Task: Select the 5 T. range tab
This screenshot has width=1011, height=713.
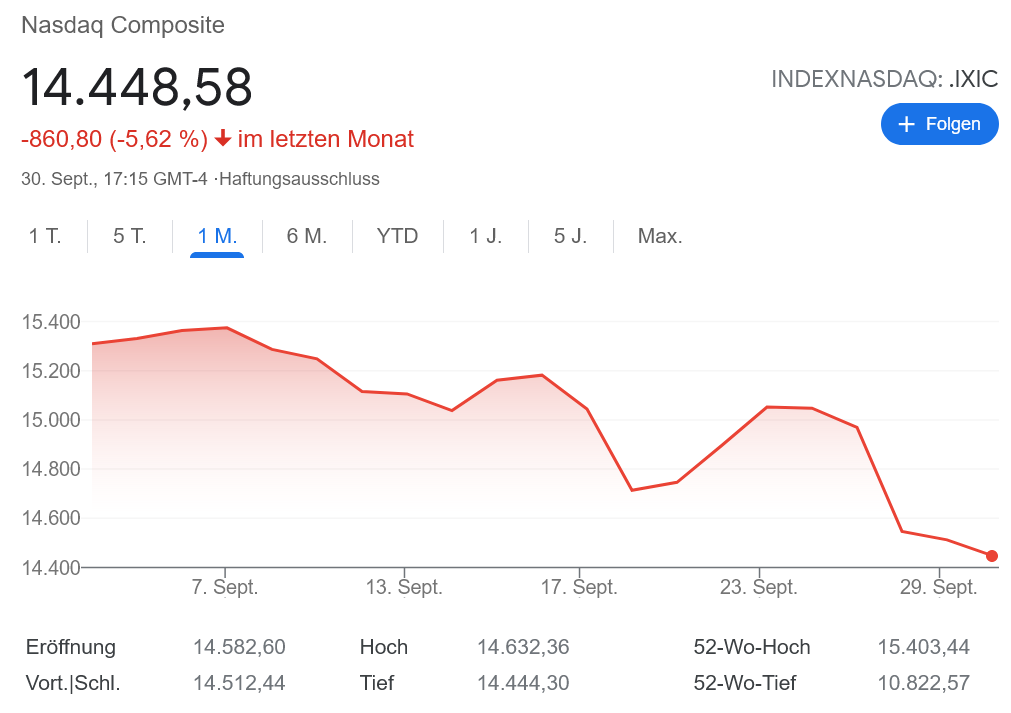Action: coord(130,237)
